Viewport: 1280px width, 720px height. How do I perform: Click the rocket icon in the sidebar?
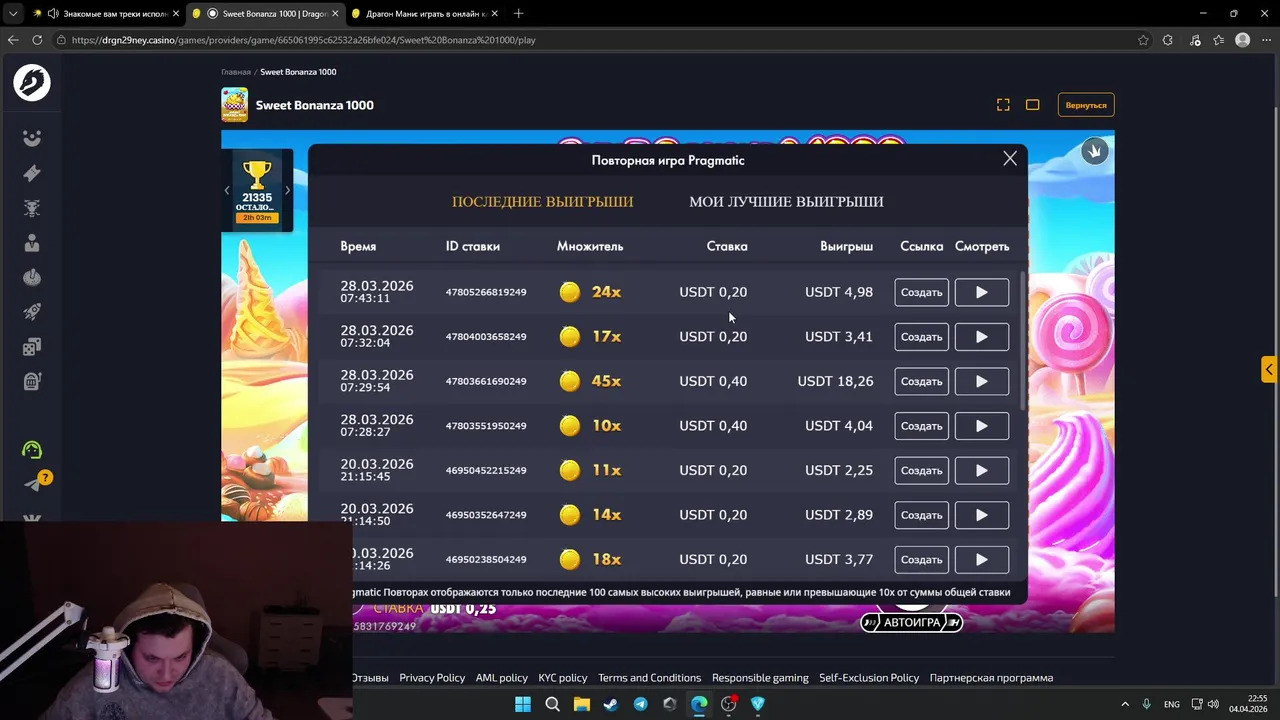coord(32,312)
